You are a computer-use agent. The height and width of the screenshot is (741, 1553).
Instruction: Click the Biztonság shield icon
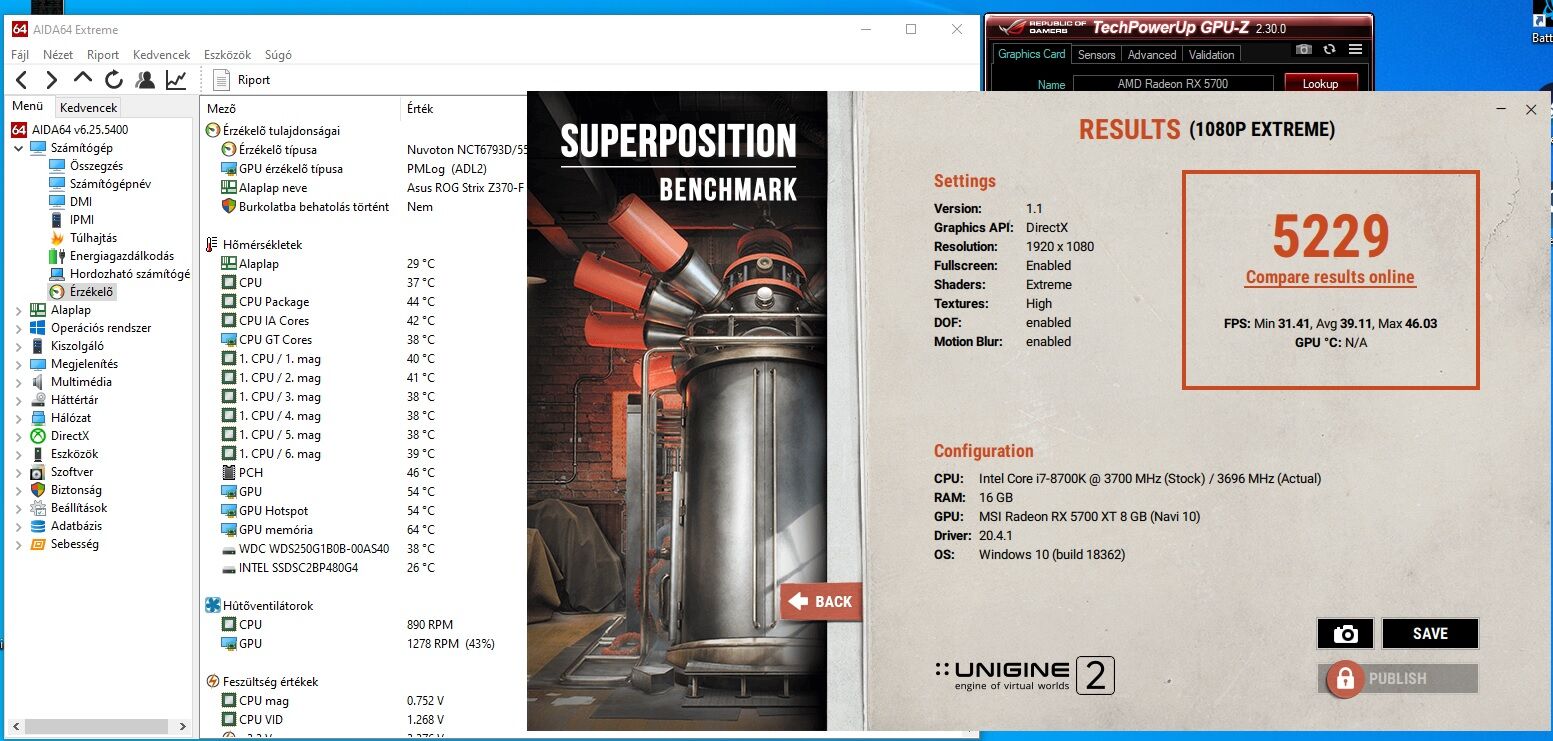click(x=38, y=490)
